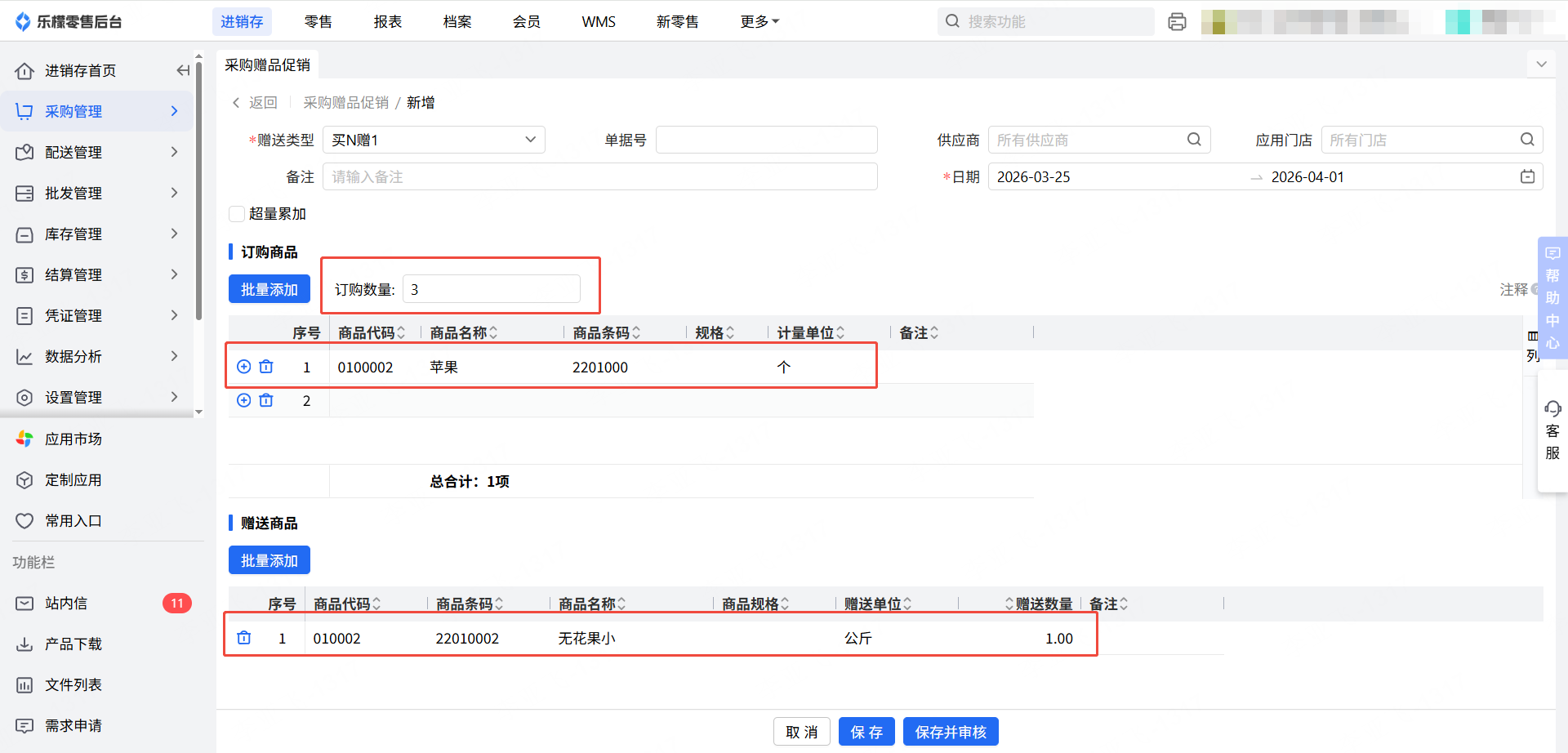Click the supplier search icon
1568x753 pixels.
point(1194,140)
